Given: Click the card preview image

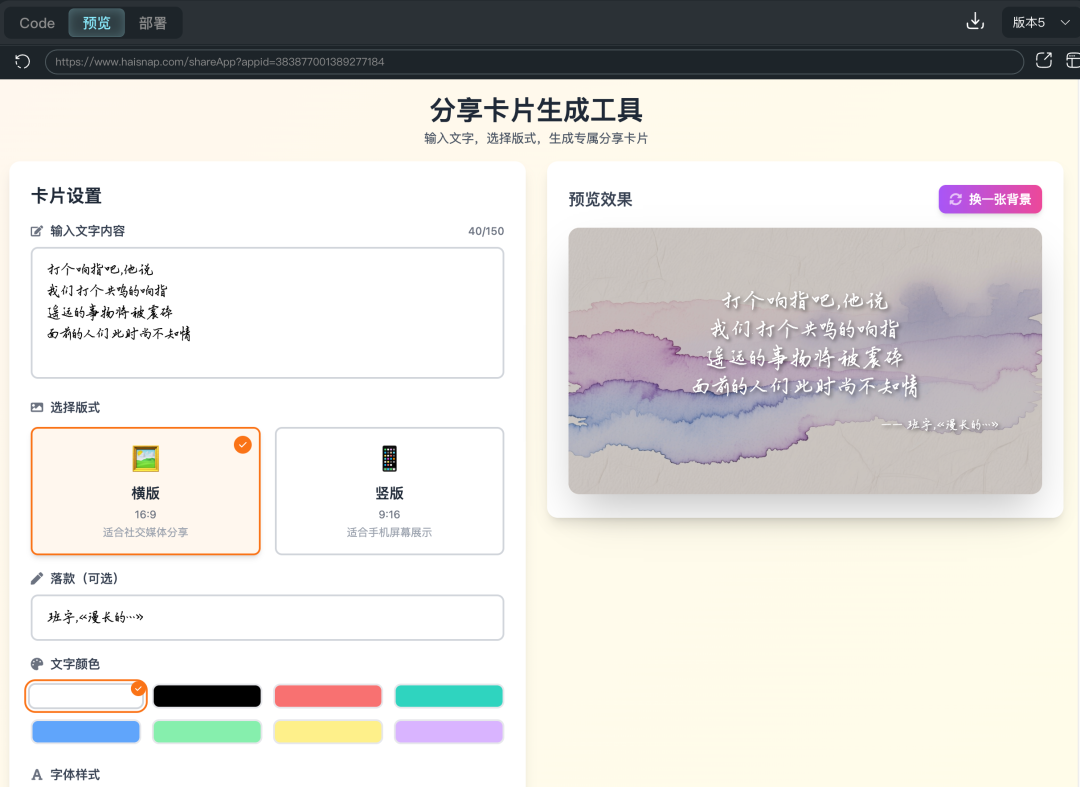Looking at the screenshot, I should point(804,361).
